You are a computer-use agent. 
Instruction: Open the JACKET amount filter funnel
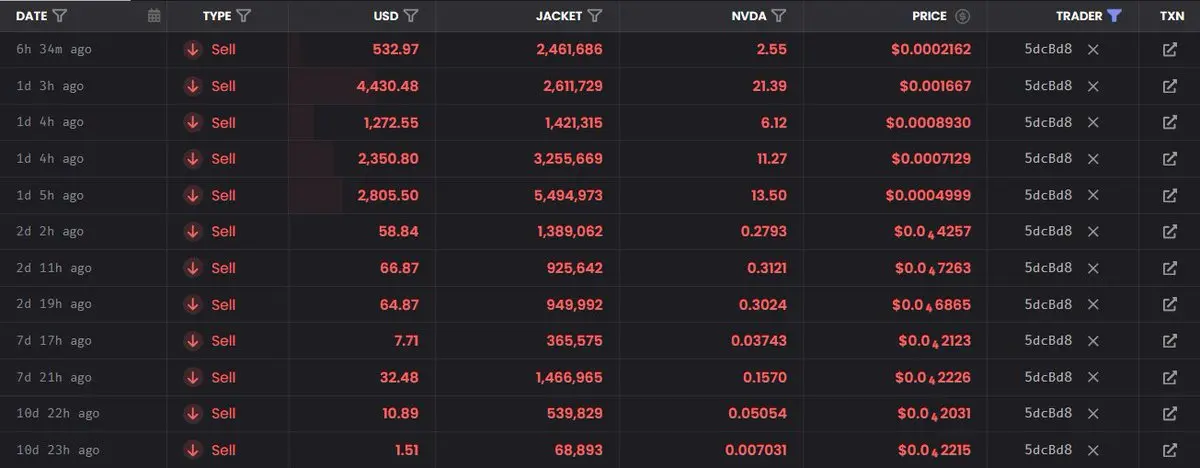595,16
